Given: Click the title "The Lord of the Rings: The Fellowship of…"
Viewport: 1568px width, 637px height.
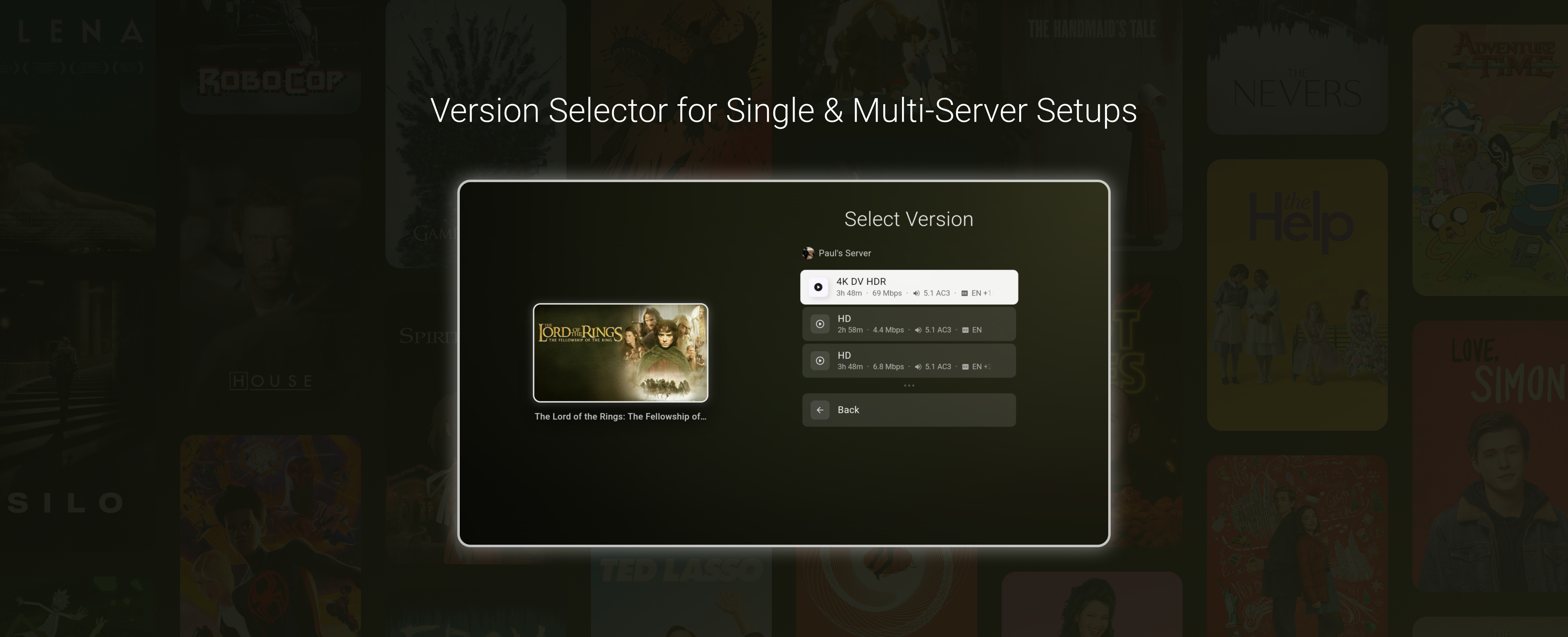Looking at the screenshot, I should point(620,416).
